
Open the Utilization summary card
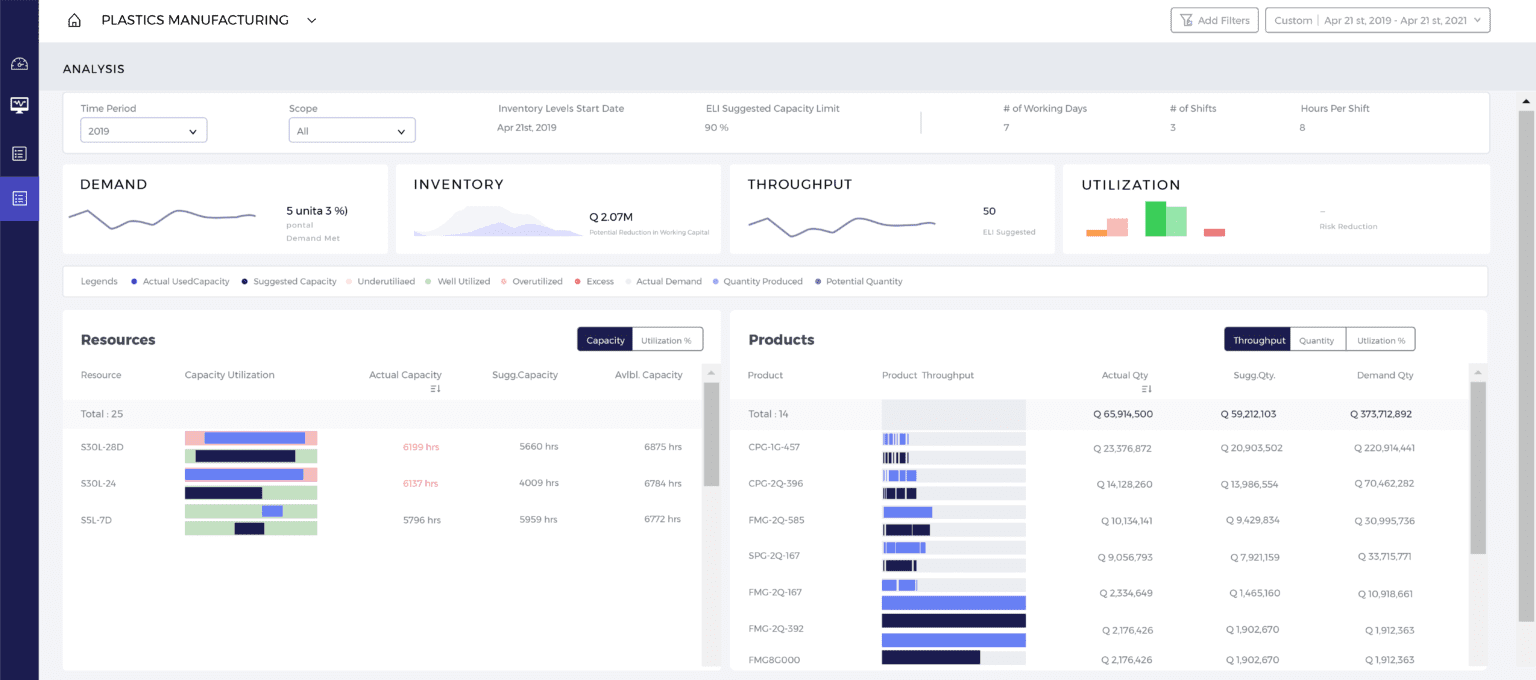click(x=1276, y=209)
